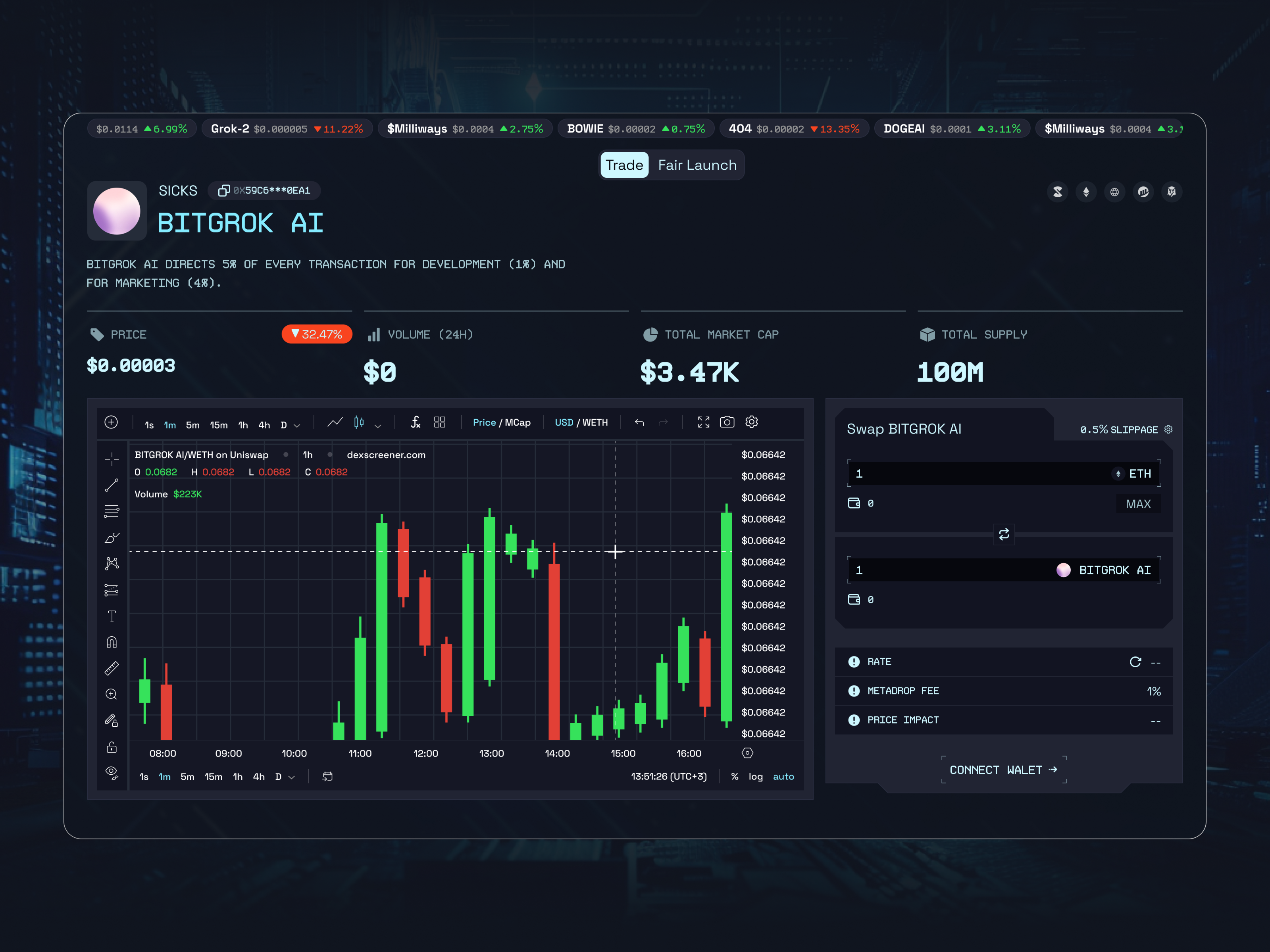This screenshot has height=952, width=1270.
Task: Expand the timeframe dropdown next to D
Action: click(297, 425)
